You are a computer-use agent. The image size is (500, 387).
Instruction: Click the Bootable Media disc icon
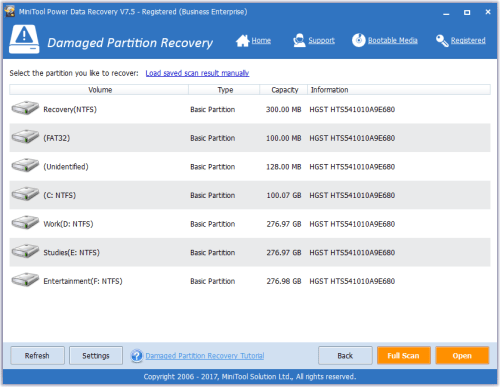pos(359,40)
